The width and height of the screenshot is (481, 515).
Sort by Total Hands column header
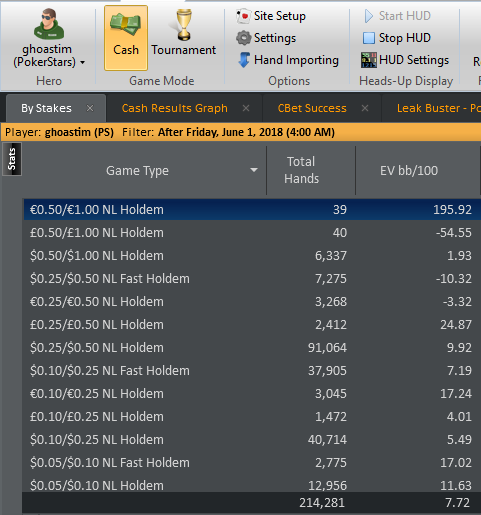click(301, 170)
